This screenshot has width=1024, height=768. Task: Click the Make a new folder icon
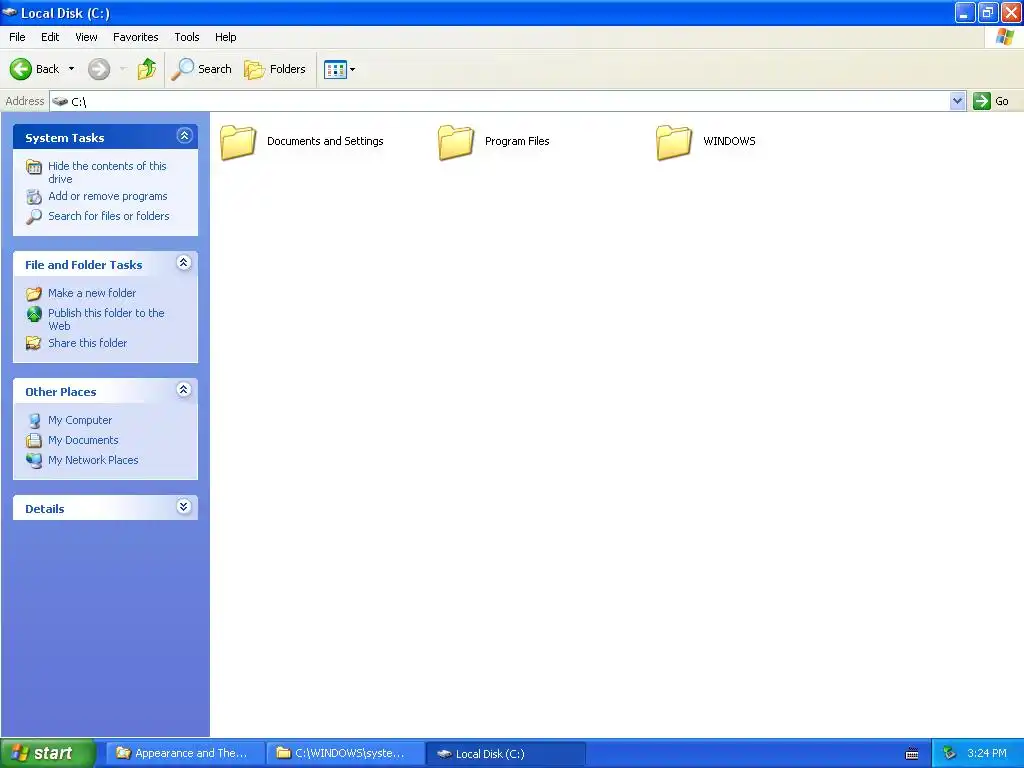tap(34, 294)
